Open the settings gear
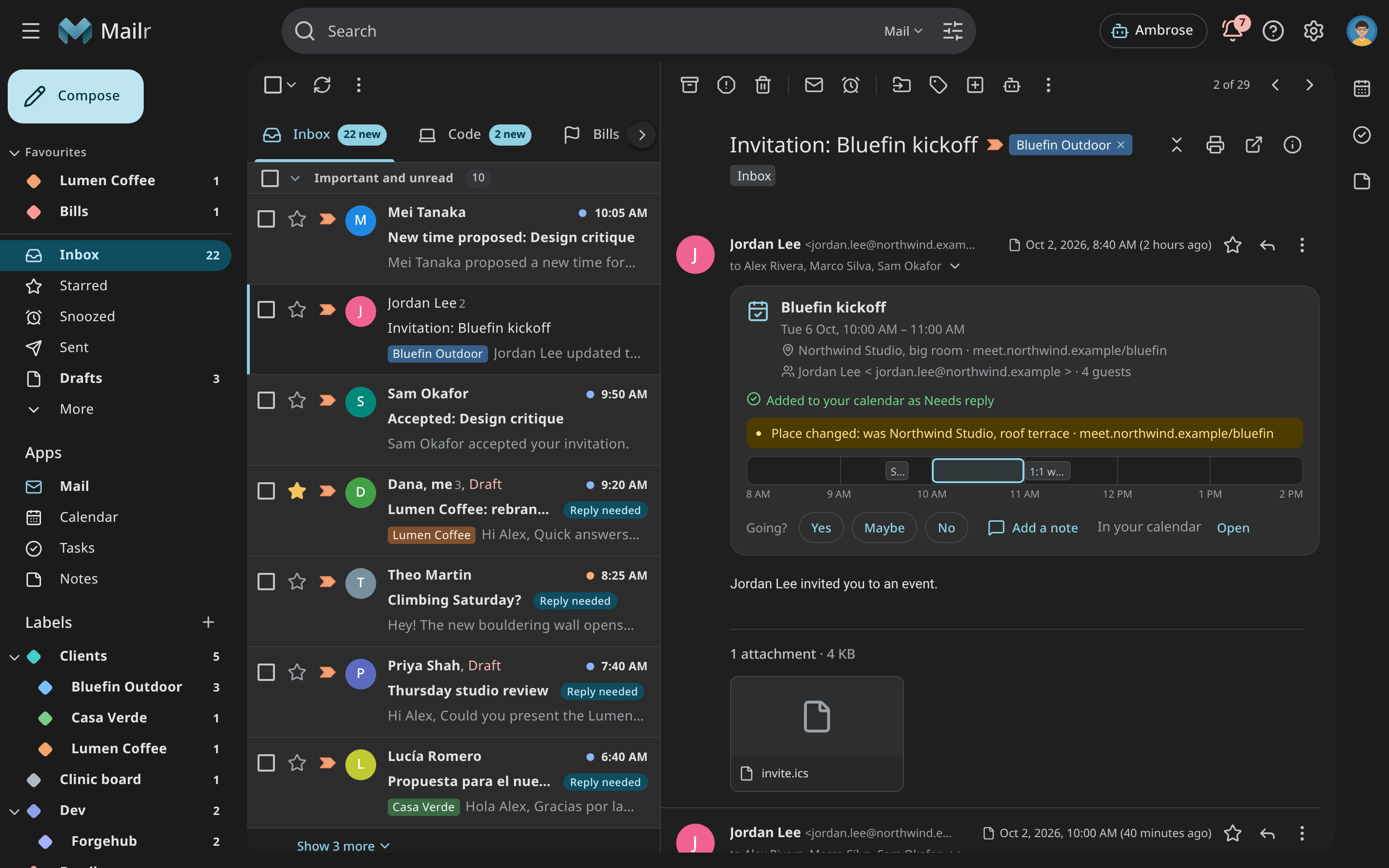 coord(1313,30)
